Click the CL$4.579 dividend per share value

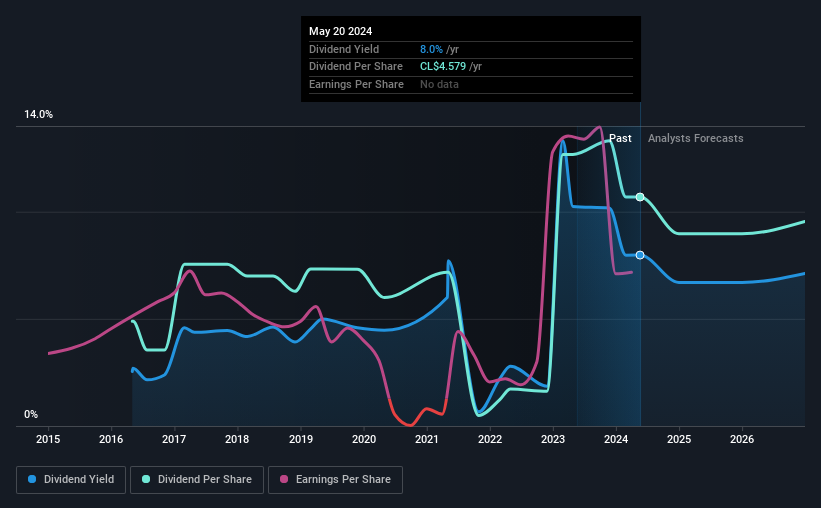443,67
